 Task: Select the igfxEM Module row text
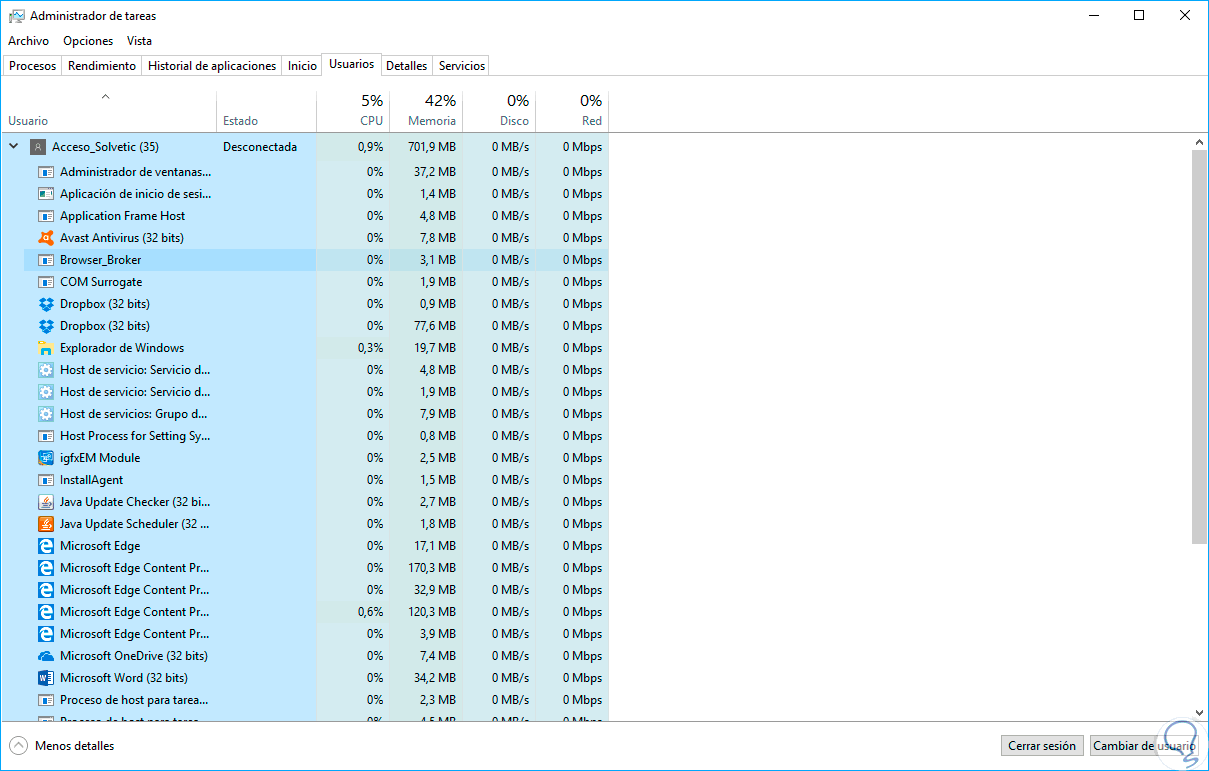(100, 458)
